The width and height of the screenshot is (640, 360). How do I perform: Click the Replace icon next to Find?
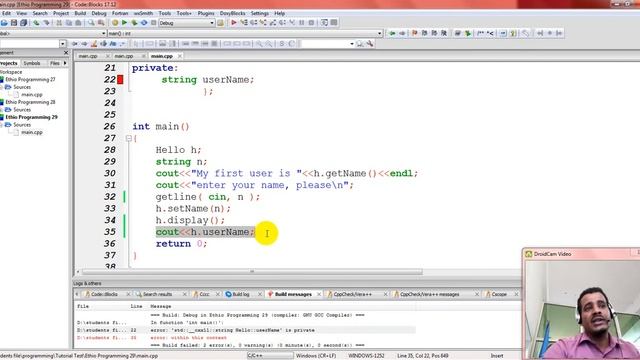click(x=101, y=23)
